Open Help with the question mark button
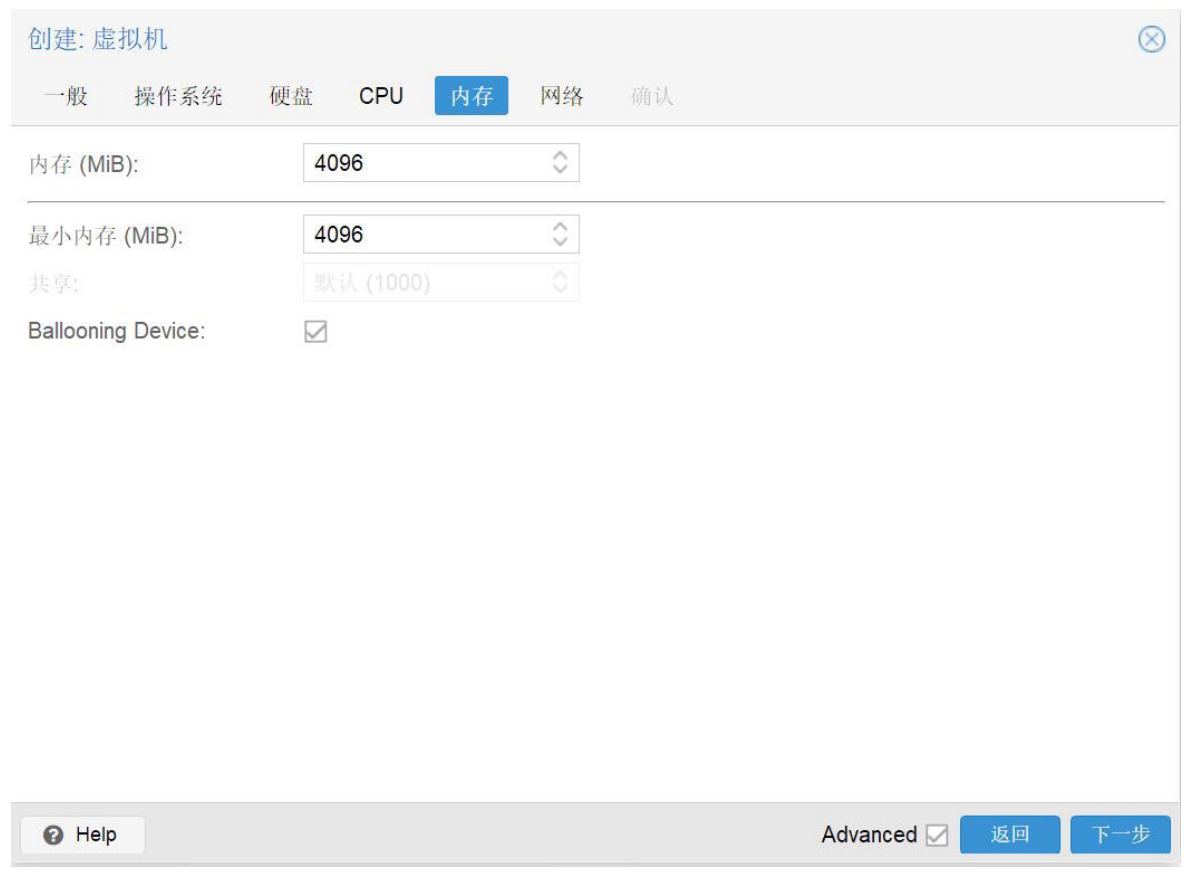 coord(82,834)
